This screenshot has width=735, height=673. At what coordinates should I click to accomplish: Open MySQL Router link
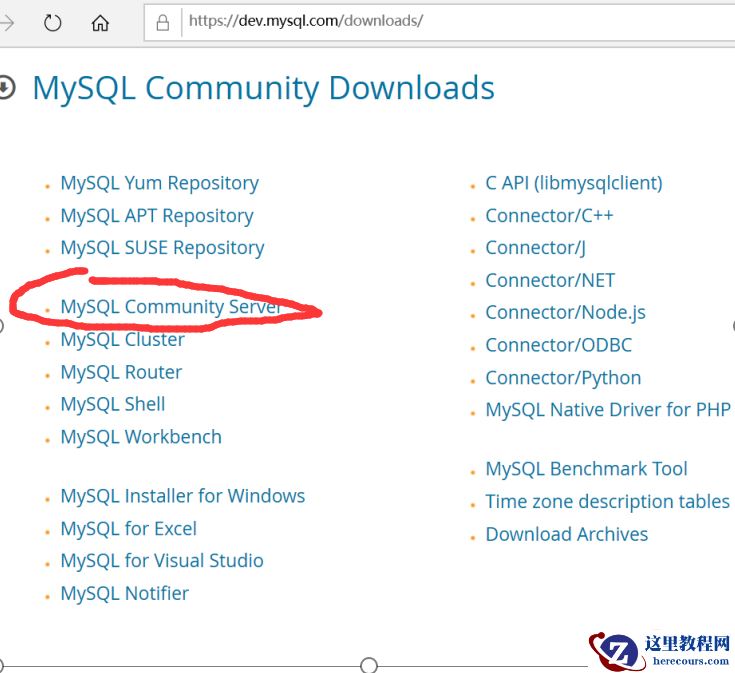coord(121,372)
